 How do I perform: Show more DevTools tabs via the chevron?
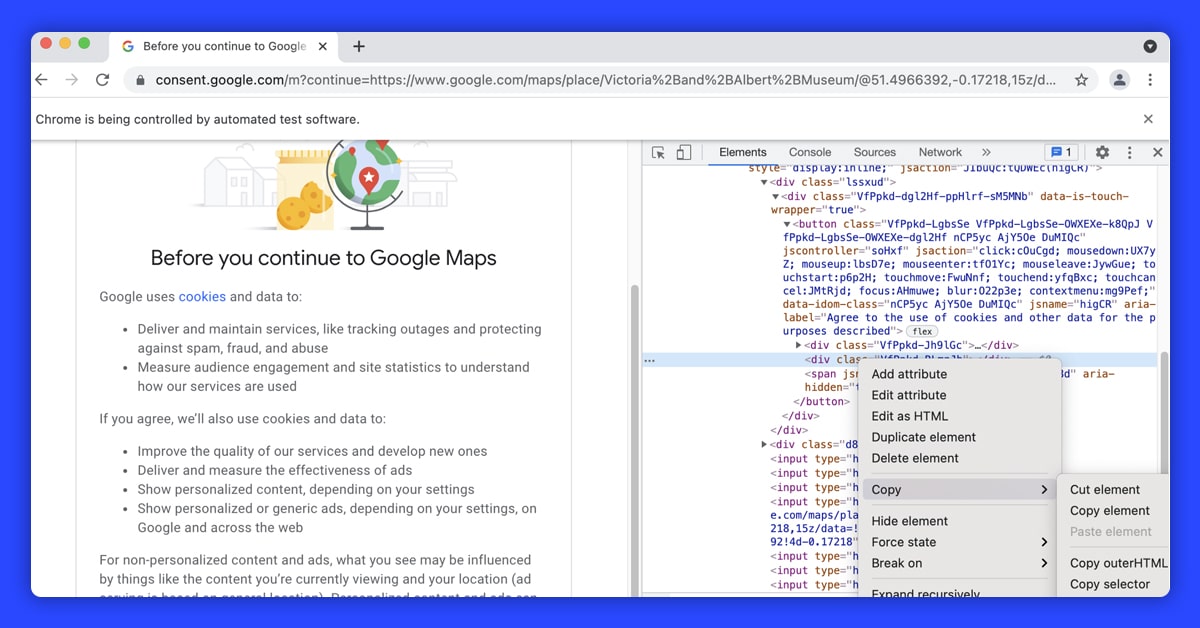pyautogui.click(x=986, y=152)
